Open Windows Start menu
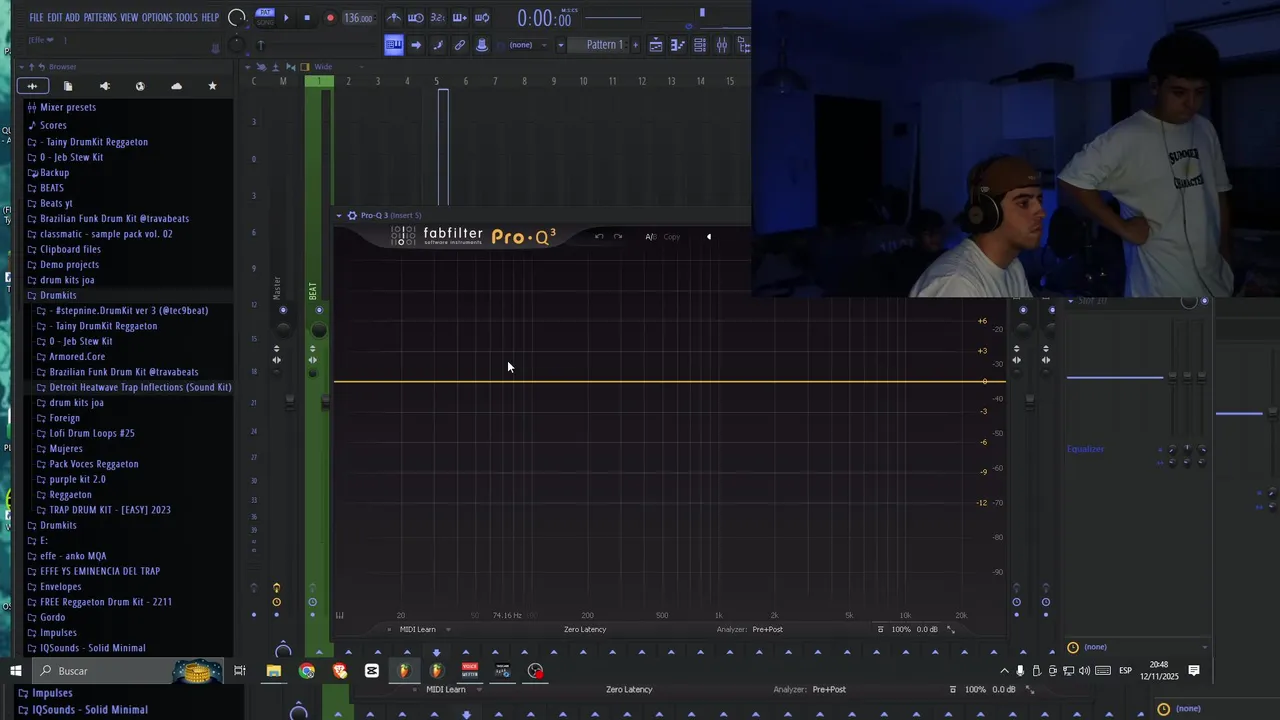The height and width of the screenshot is (720, 1280). [16, 671]
